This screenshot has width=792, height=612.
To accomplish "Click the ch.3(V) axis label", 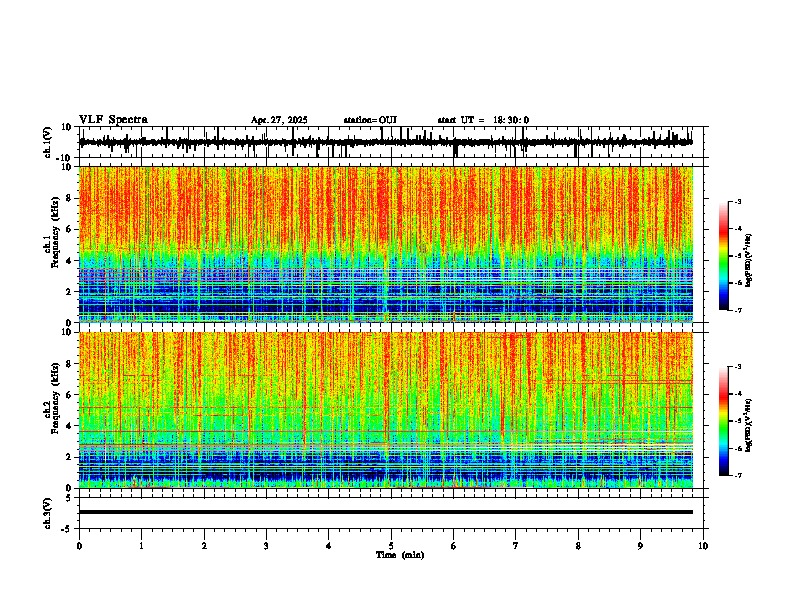I will (x=48, y=513).
